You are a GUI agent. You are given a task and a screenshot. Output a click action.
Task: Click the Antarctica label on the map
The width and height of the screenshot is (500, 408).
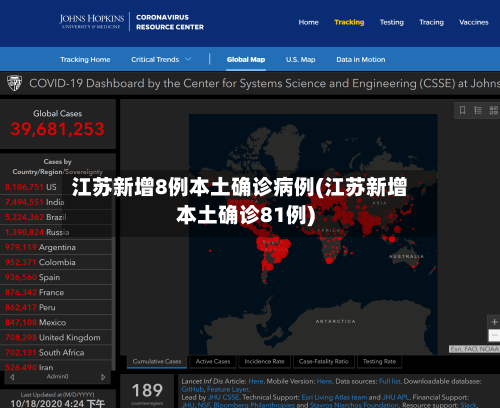[x=335, y=321]
